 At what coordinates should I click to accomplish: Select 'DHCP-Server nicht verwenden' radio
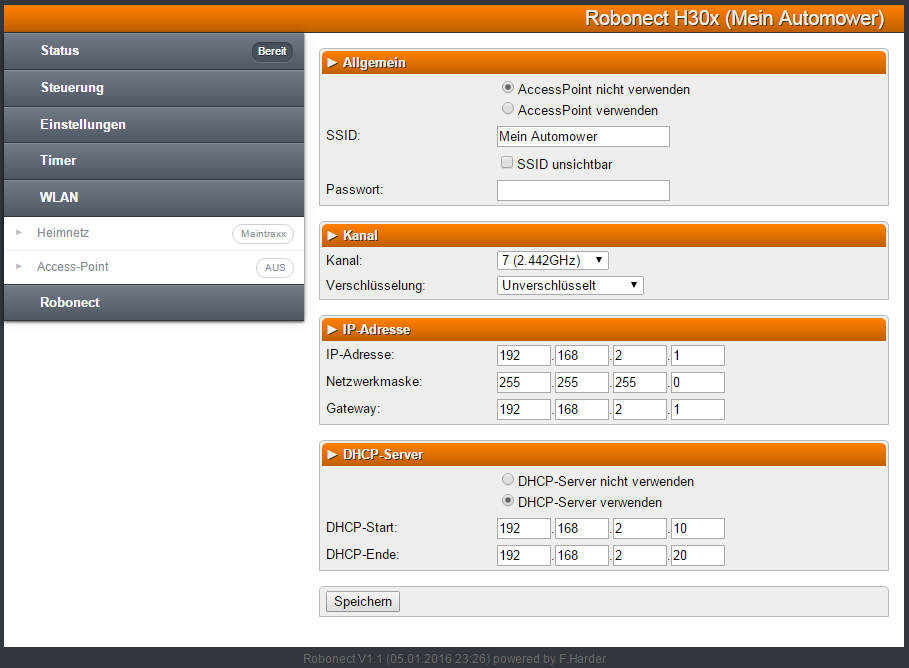click(508, 480)
